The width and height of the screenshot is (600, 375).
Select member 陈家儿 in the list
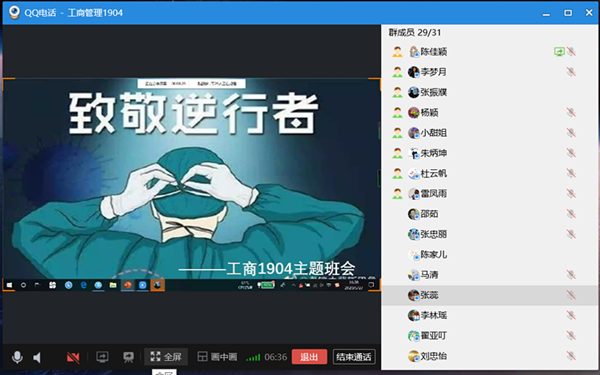point(490,254)
